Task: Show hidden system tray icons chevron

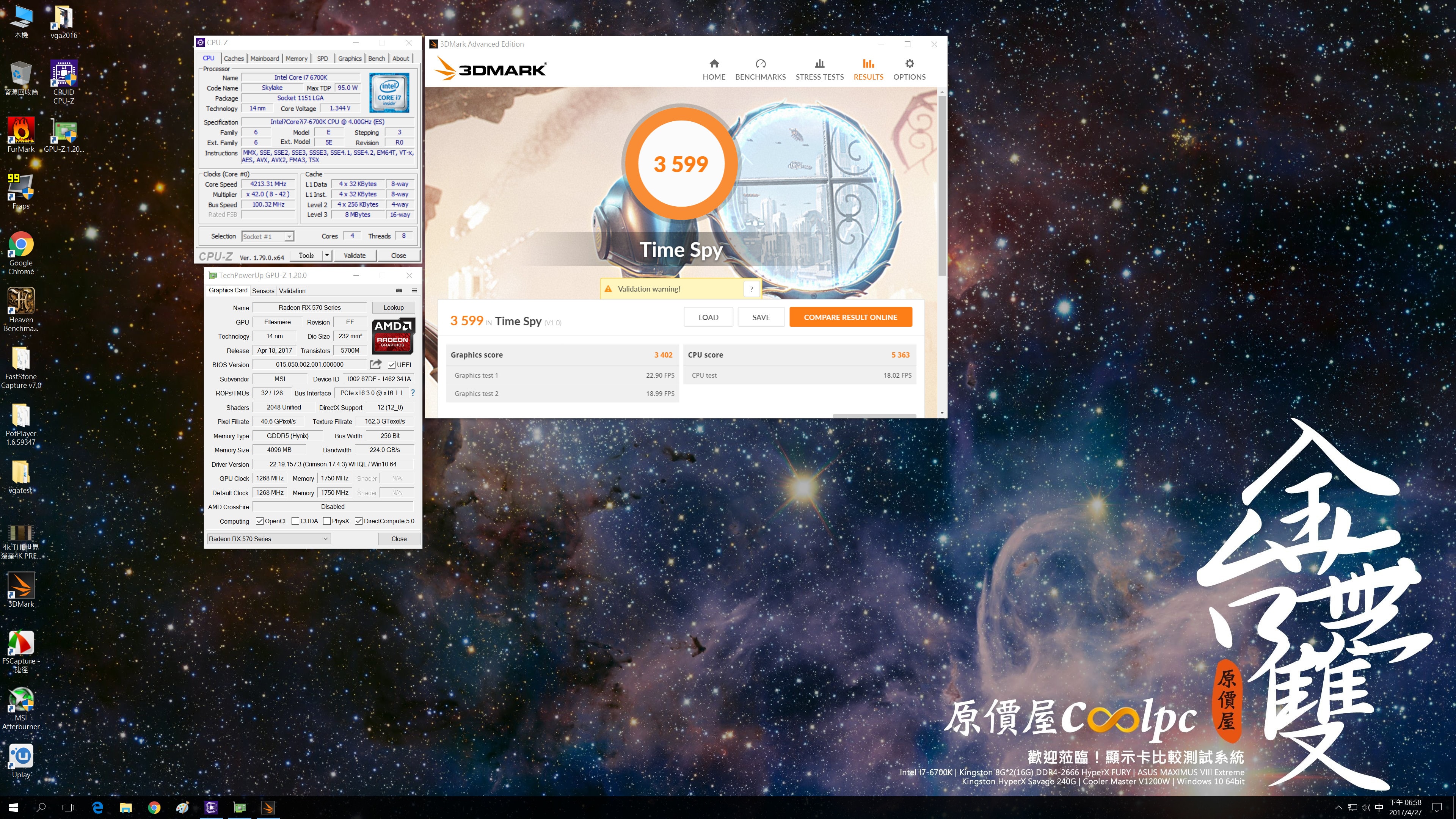Action: coord(1338,808)
